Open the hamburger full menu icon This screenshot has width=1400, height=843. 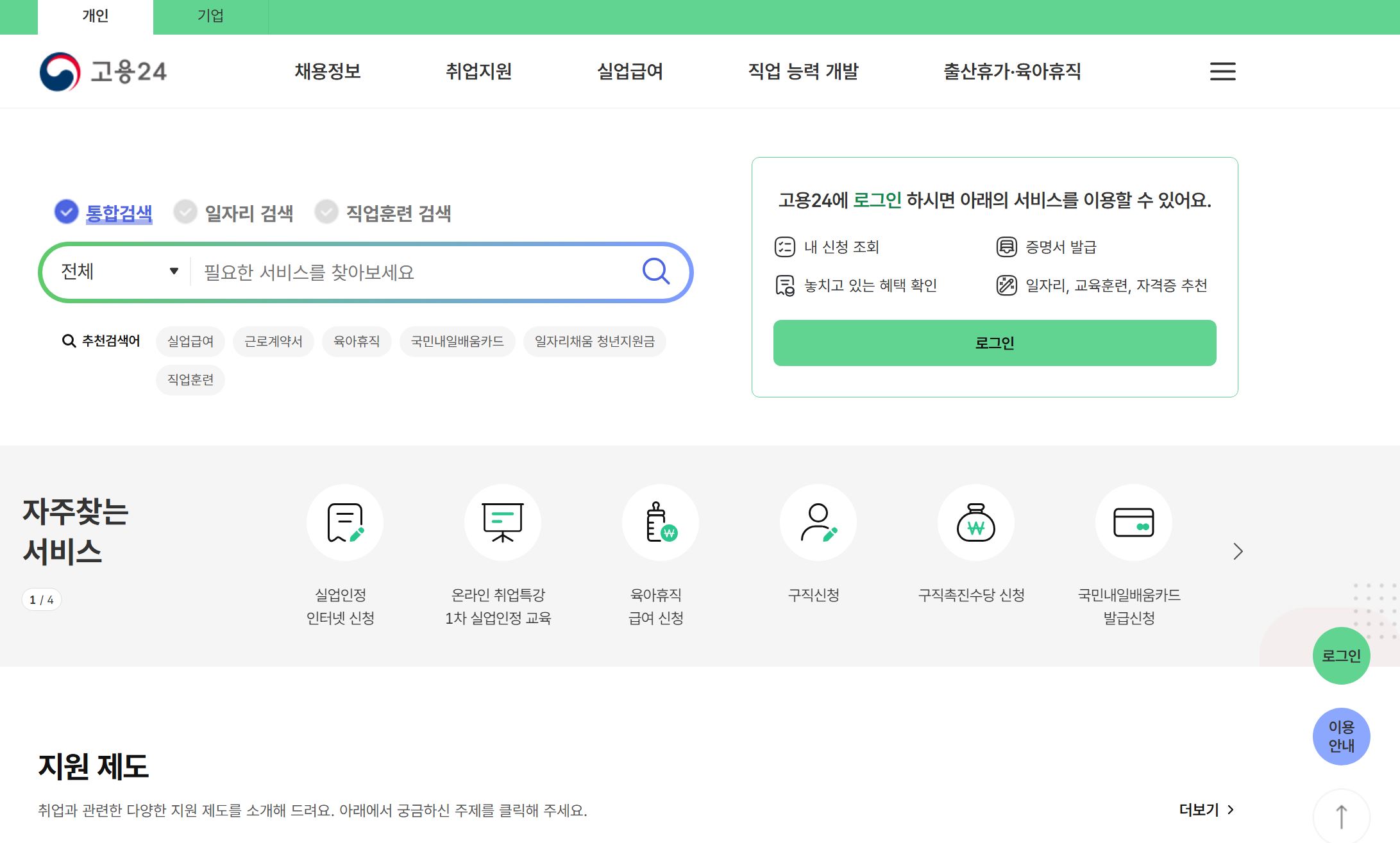pos(1222,71)
